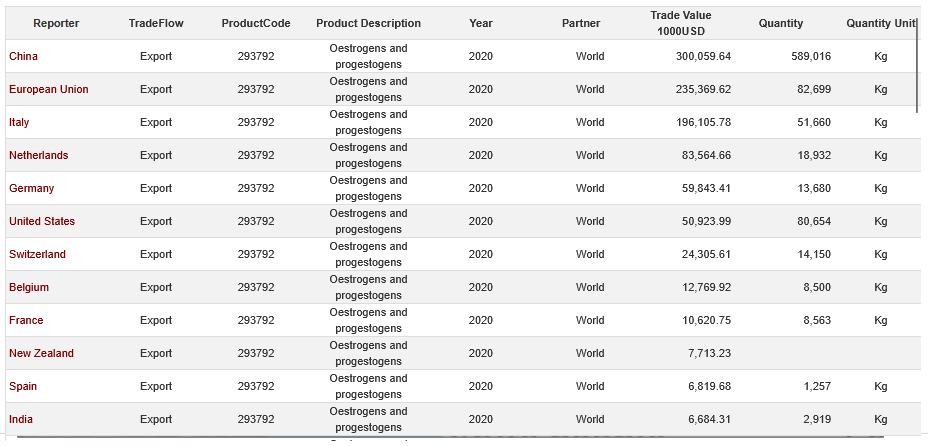Click the New Zealand link
The width and height of the screenshot is (928, 446).
(x=42, y=353)
